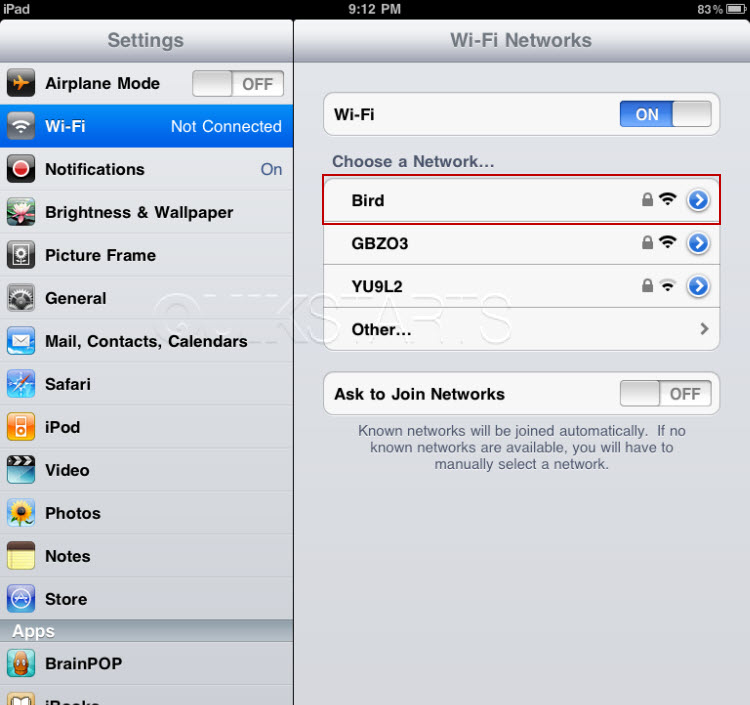Open the Notes notepad icon
The width and height of the screenshot is (750, 705).
coord(21,556)
